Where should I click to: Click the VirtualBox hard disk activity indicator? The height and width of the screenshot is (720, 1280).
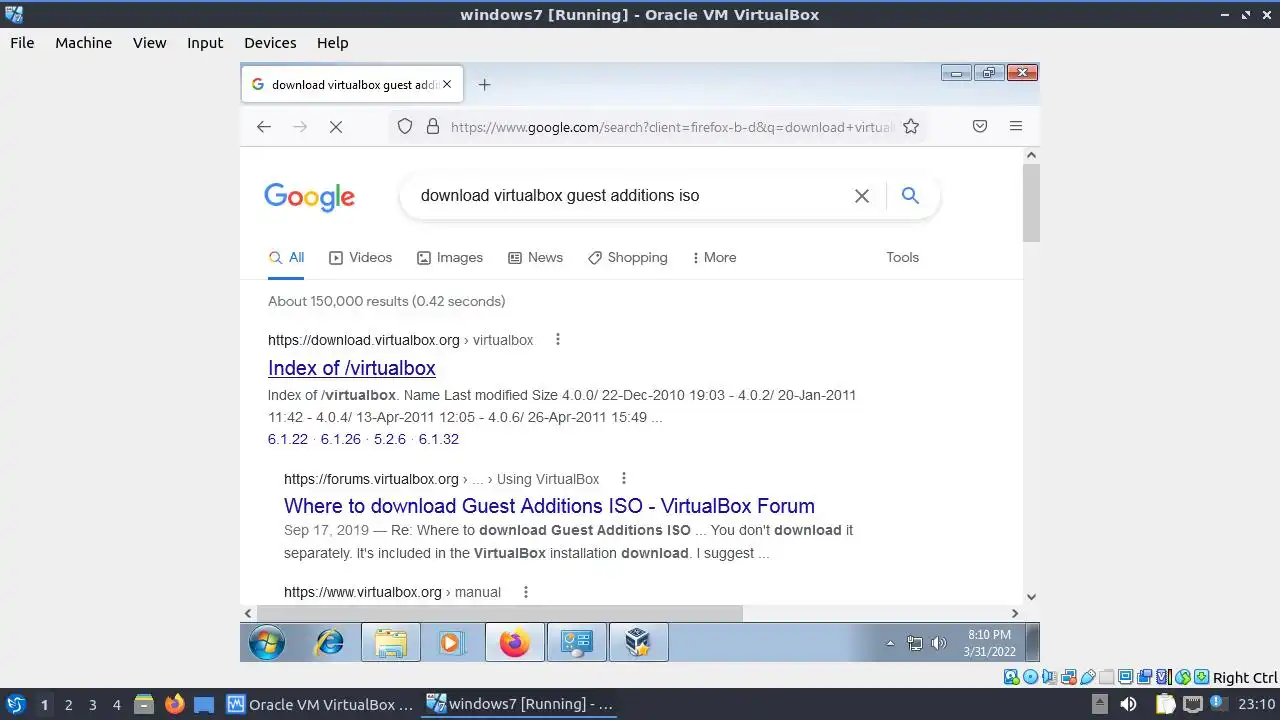pyautogui.click(x=1012, y=678)
